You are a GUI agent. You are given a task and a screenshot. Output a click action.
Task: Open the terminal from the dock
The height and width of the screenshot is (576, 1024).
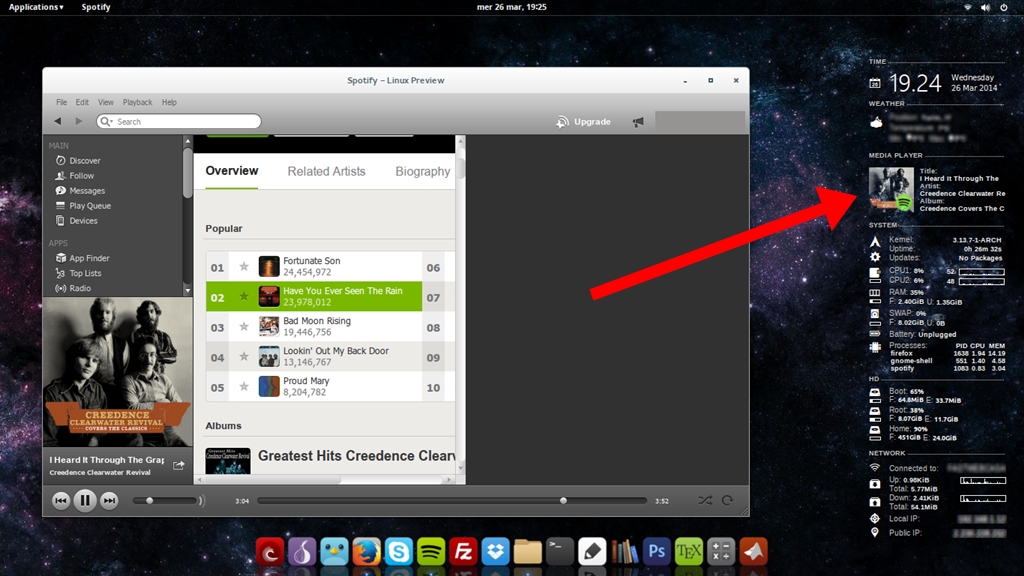point(560,552)
